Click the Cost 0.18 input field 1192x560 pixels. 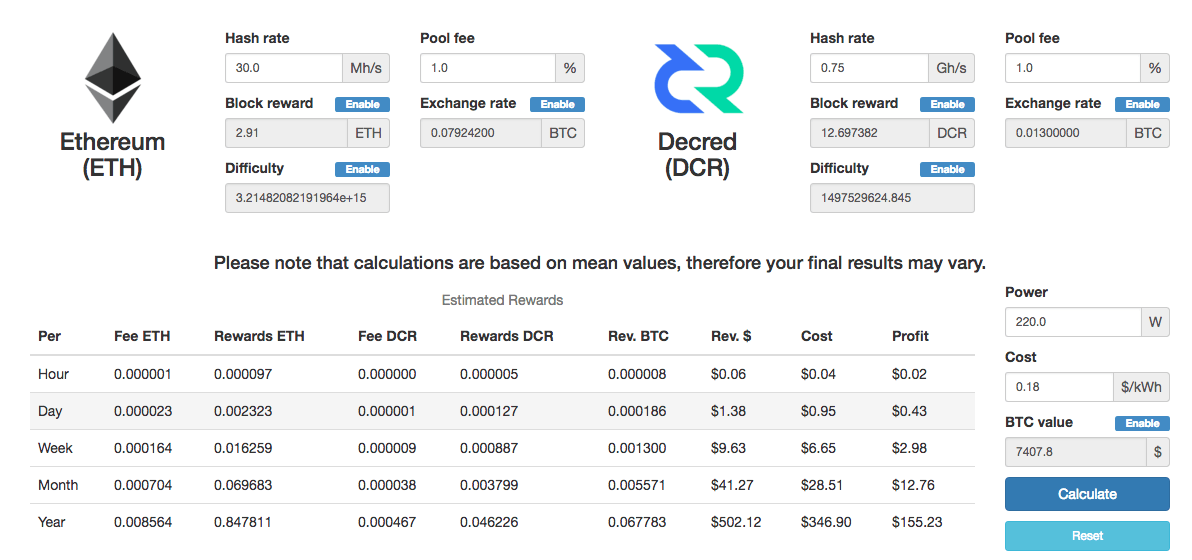tap(1060, 387)
